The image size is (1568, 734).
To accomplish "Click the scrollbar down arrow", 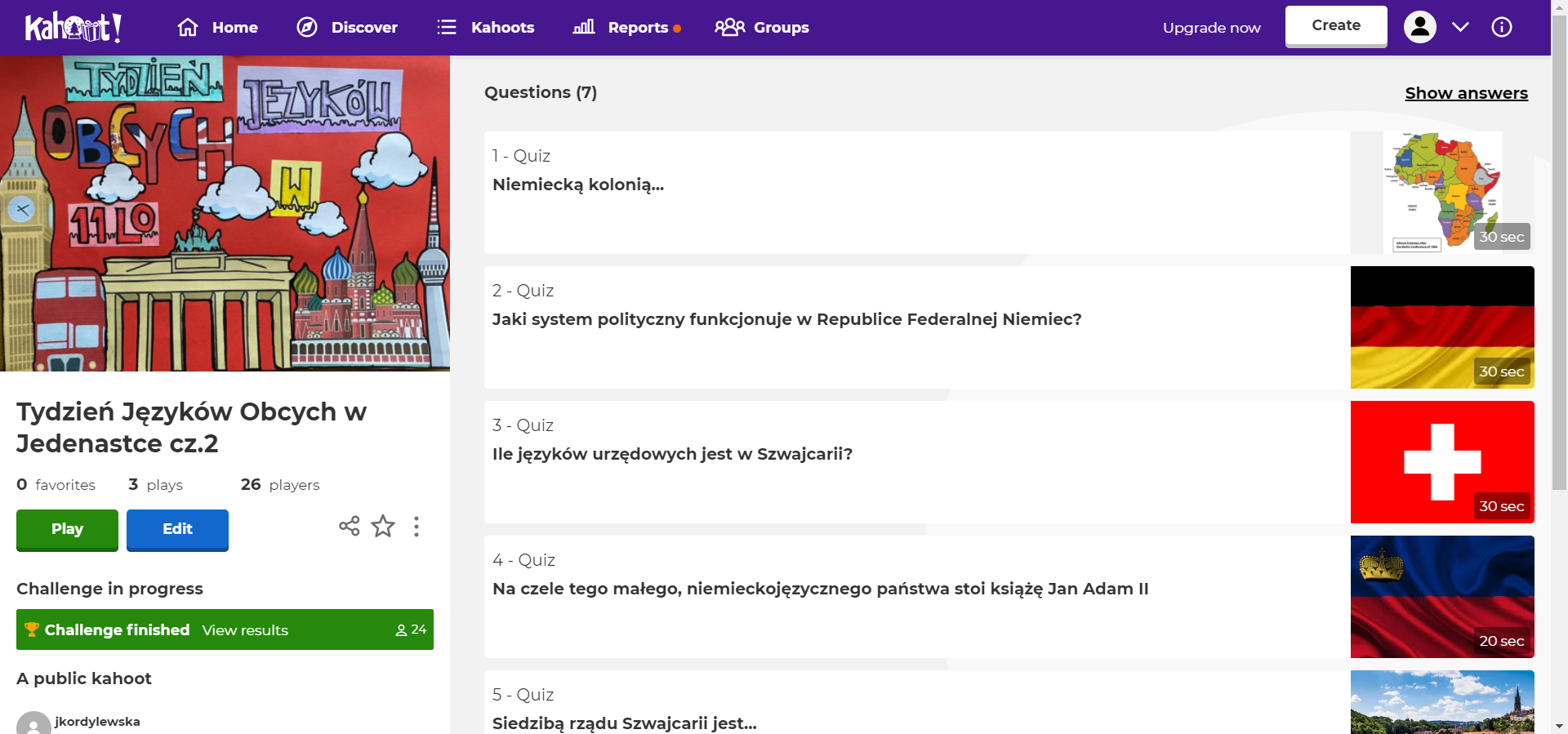I will pos(1559,726).
